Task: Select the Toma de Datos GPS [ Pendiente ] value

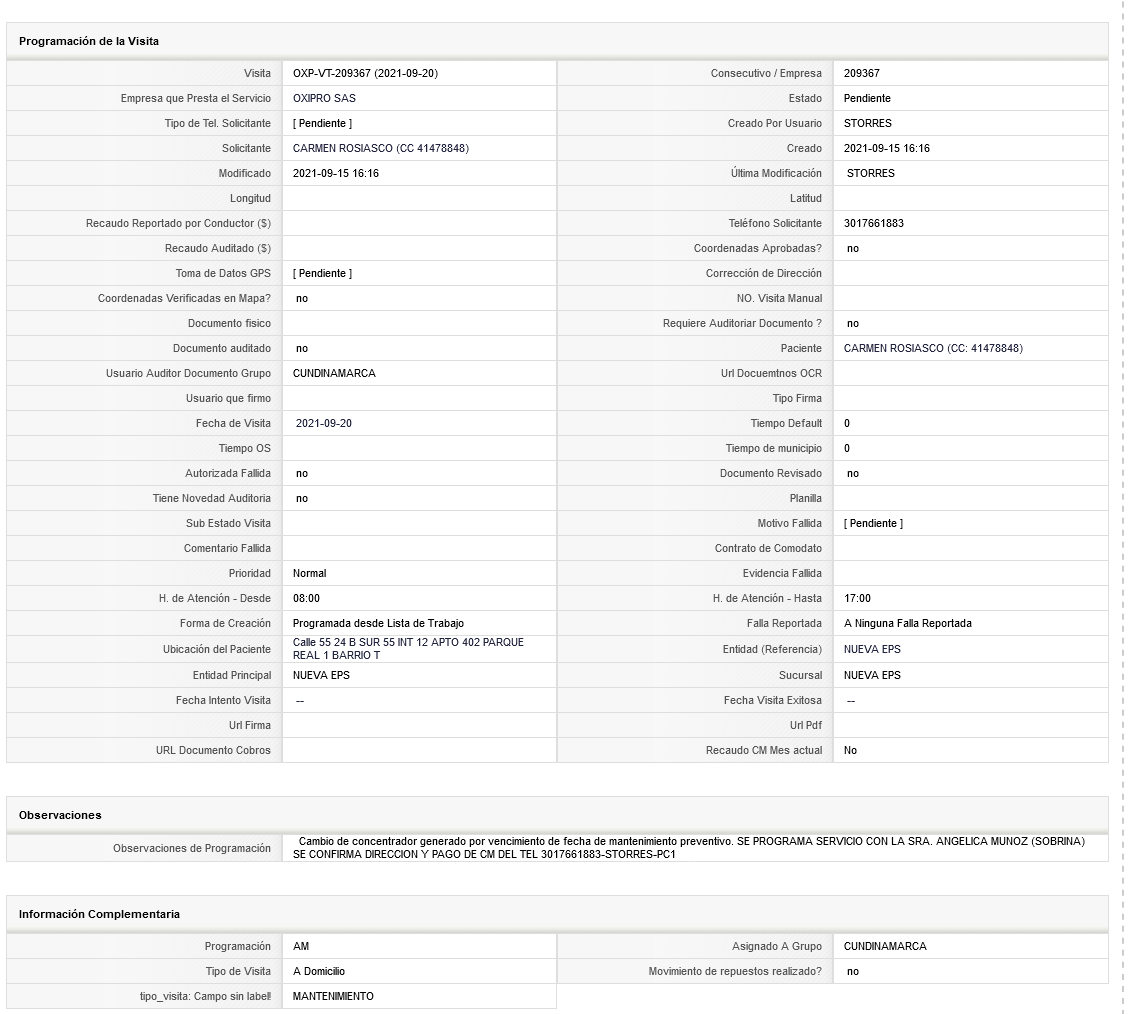Action: (322, 273)
